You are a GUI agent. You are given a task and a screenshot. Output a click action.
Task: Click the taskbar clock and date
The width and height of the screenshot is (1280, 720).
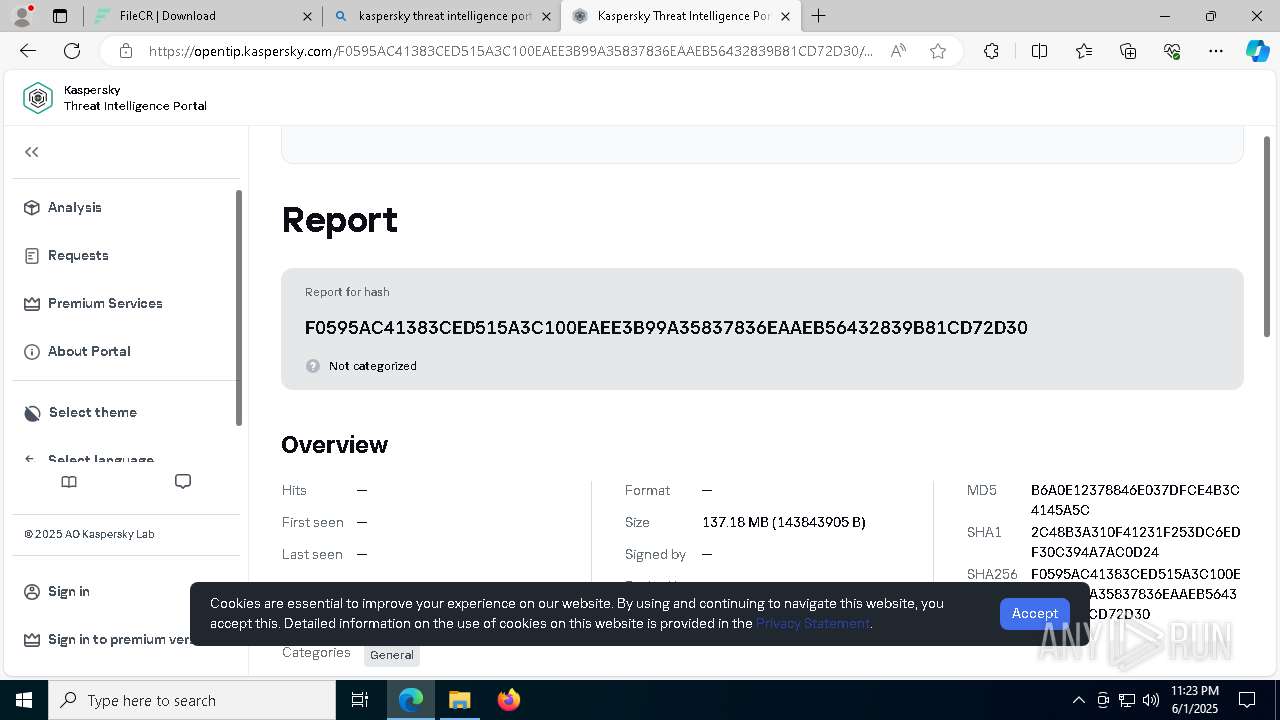click(1195, 700)
